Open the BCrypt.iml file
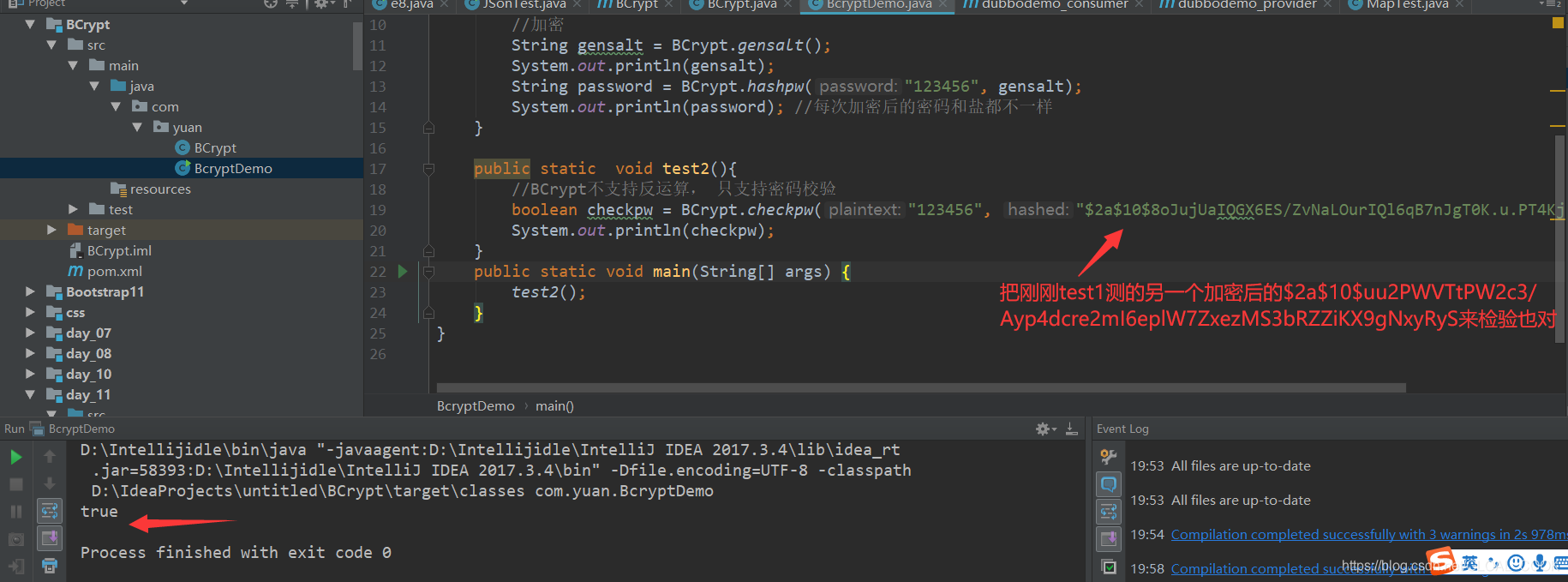The height and width of the screenshot is (582, 1568). (x=110, y=250)
